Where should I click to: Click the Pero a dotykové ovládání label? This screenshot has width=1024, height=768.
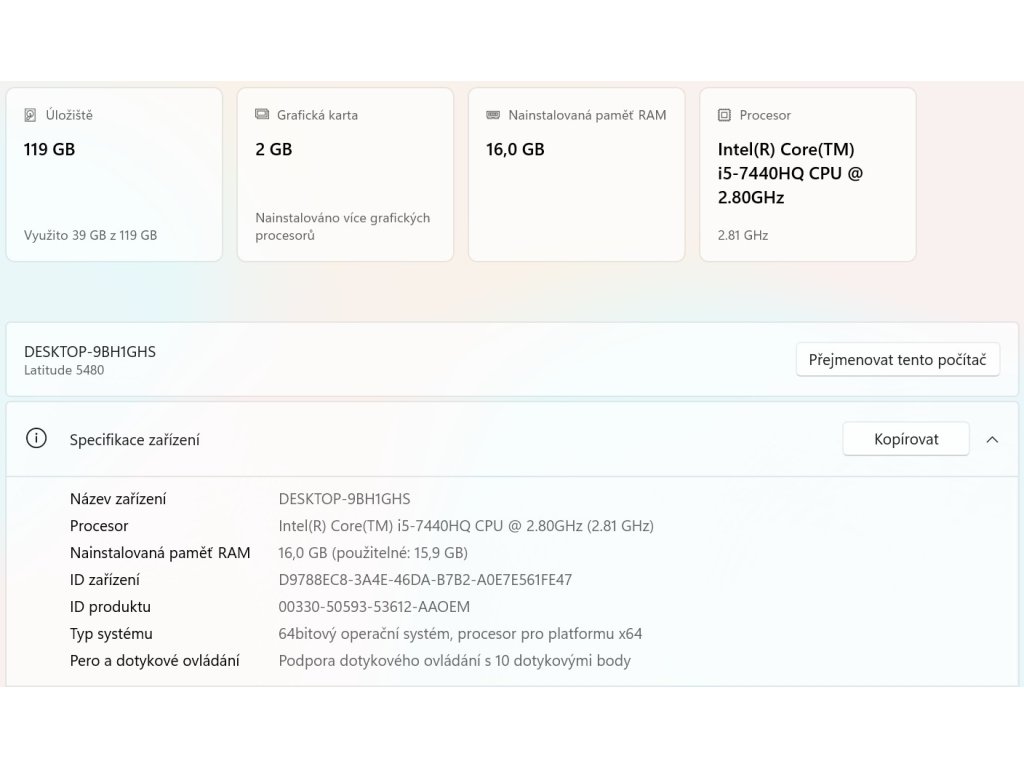[154, 661]
